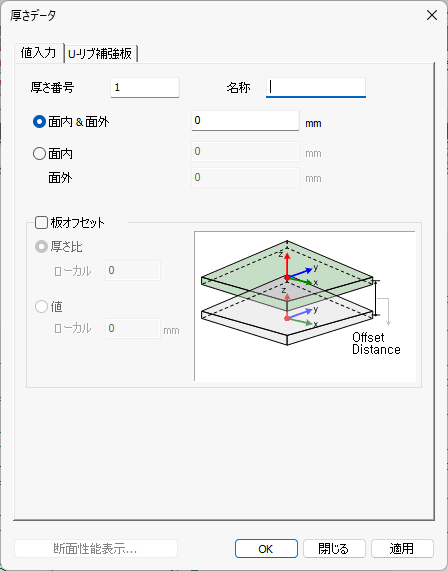Click the 面内 & 面外 thickness mm field
The height and width of the screenshot is (571, 448).
tap(245, 121)
